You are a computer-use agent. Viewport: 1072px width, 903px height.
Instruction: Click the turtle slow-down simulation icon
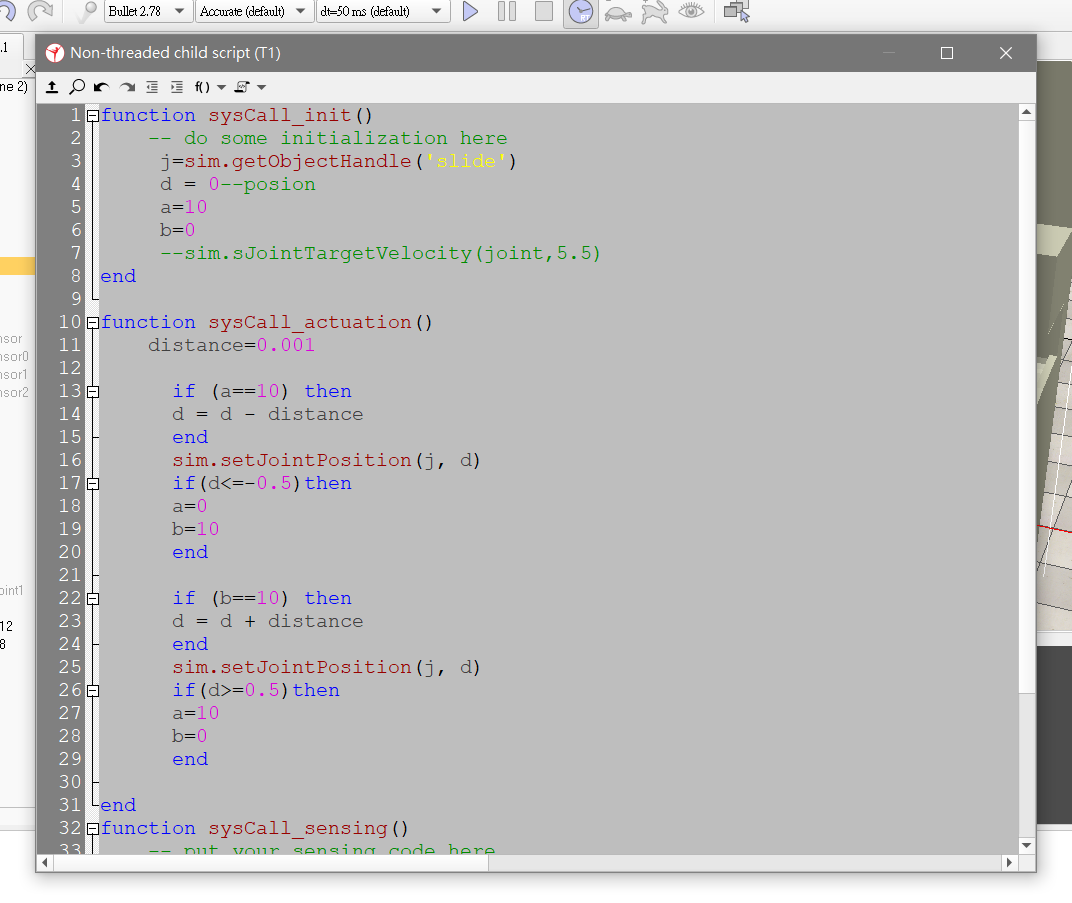point(618,12)
